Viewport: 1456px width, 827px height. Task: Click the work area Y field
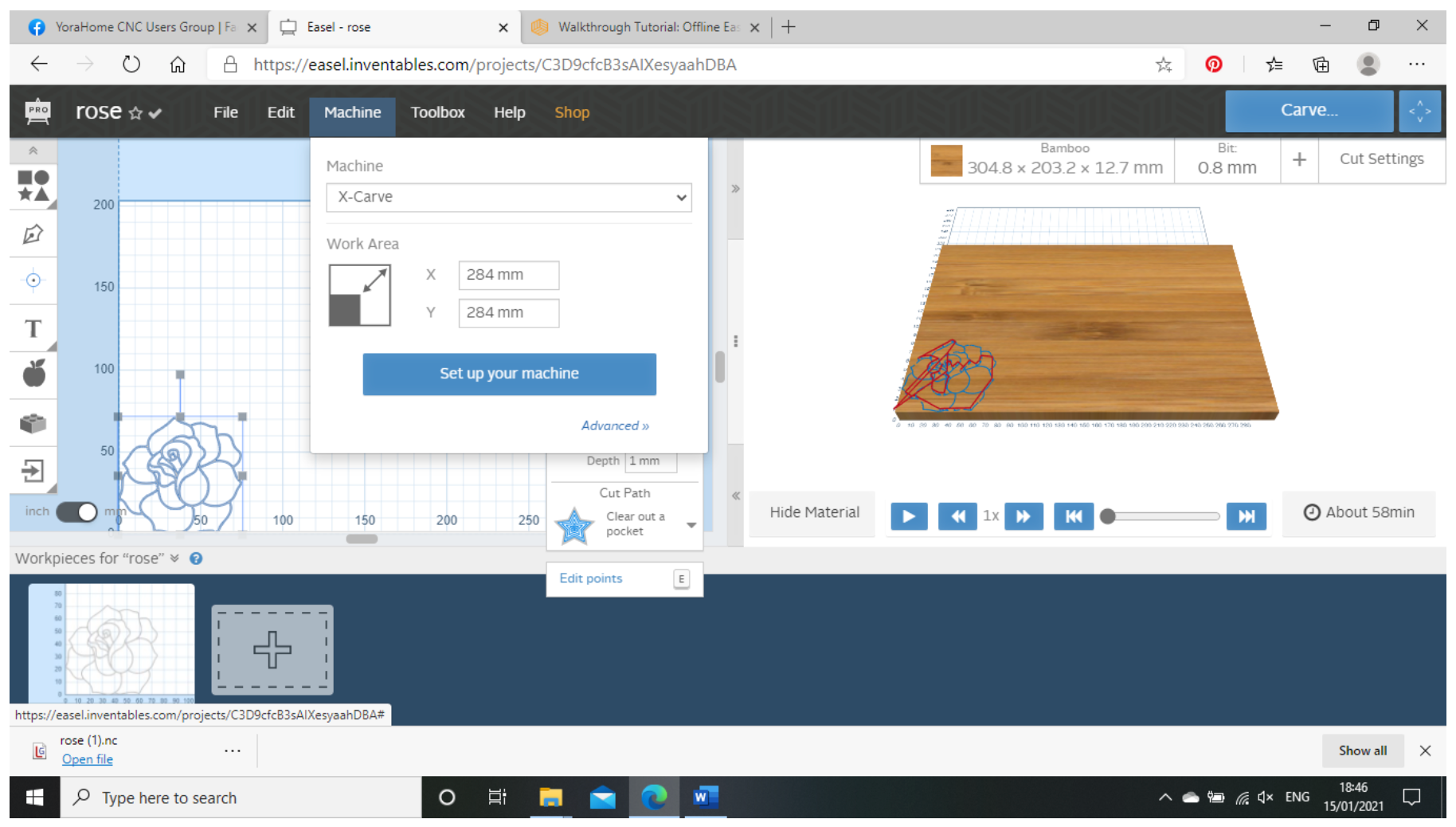[508, 313]
